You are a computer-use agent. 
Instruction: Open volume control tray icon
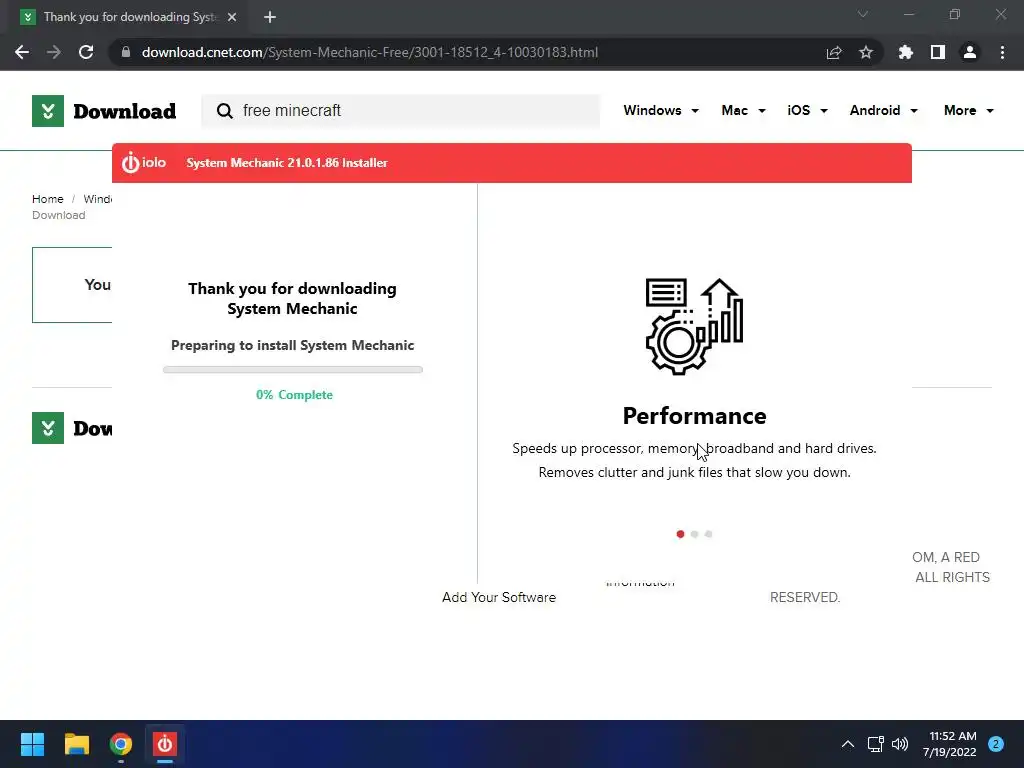tap(900, 744)
